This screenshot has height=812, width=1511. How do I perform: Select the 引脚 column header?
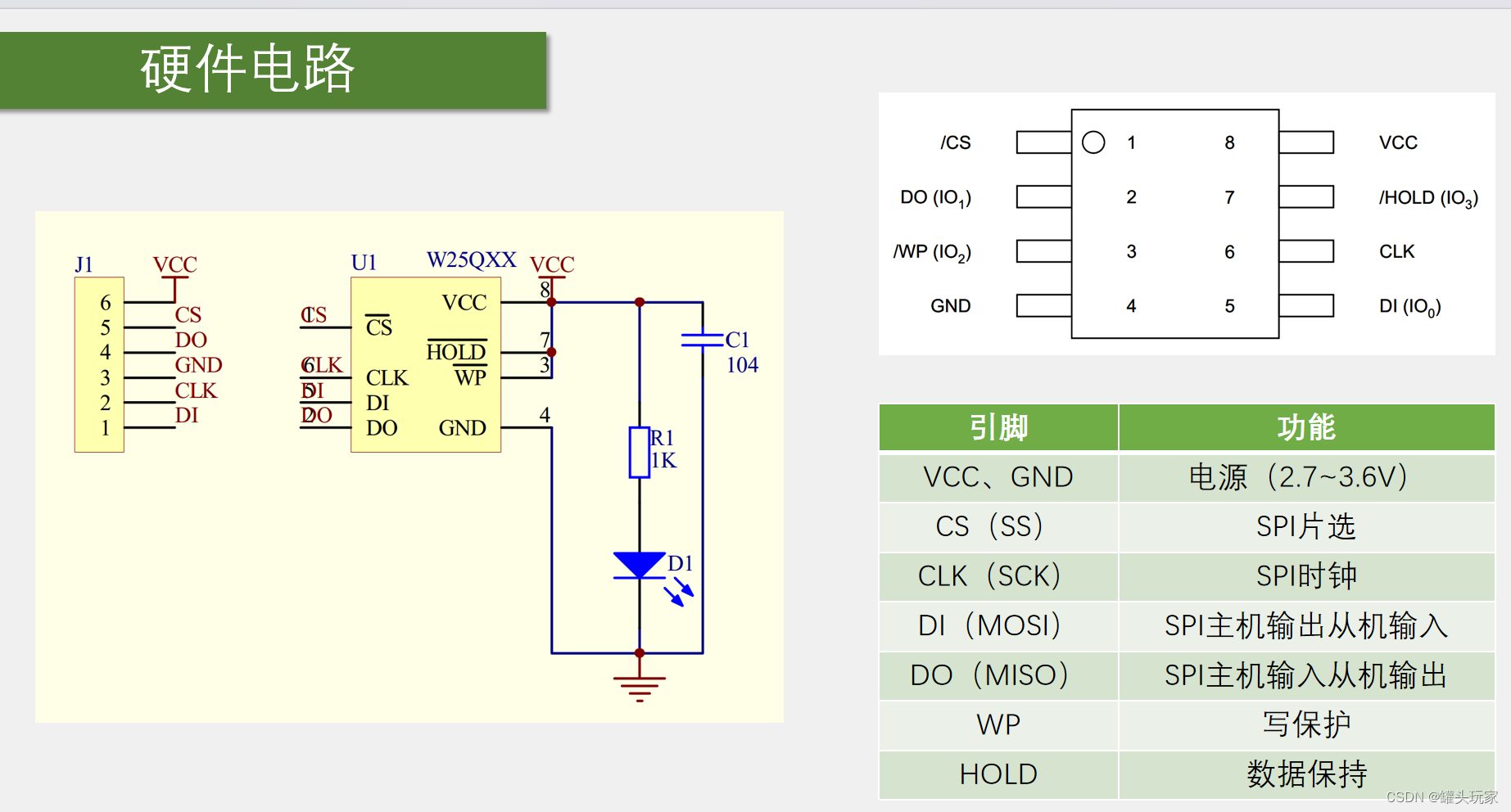998,427
